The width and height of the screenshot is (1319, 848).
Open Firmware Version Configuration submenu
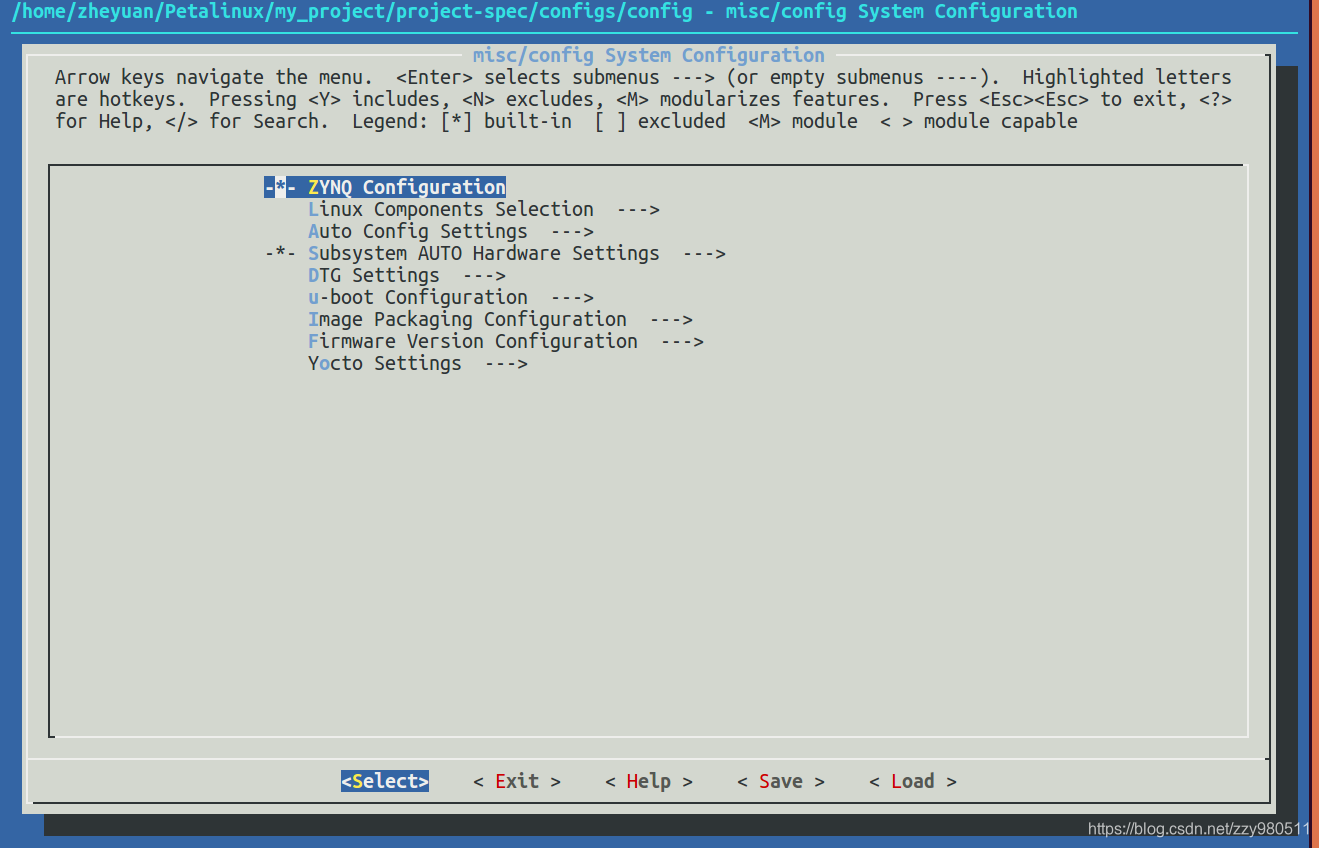coord(506,341)
